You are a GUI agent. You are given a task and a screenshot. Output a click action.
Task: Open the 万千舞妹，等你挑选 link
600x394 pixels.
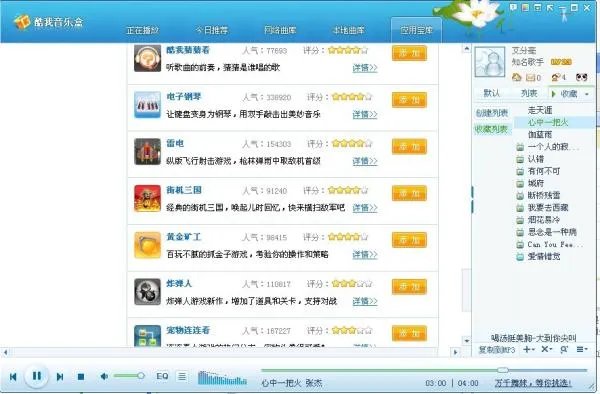click(533, 383)
